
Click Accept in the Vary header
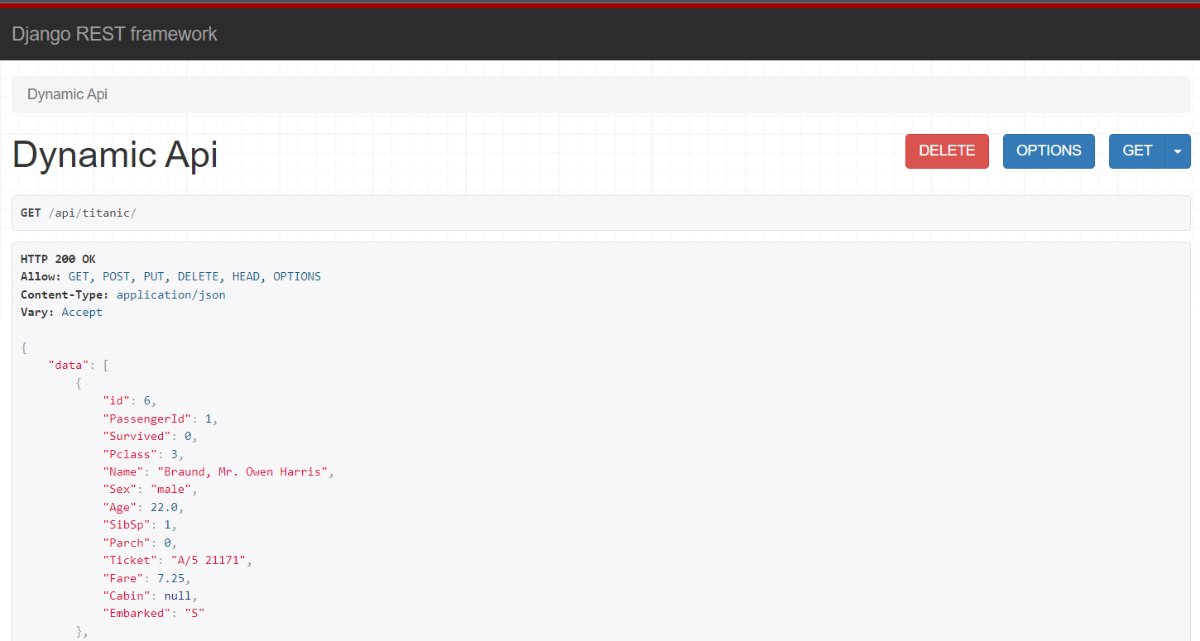[x=82, y=312]
